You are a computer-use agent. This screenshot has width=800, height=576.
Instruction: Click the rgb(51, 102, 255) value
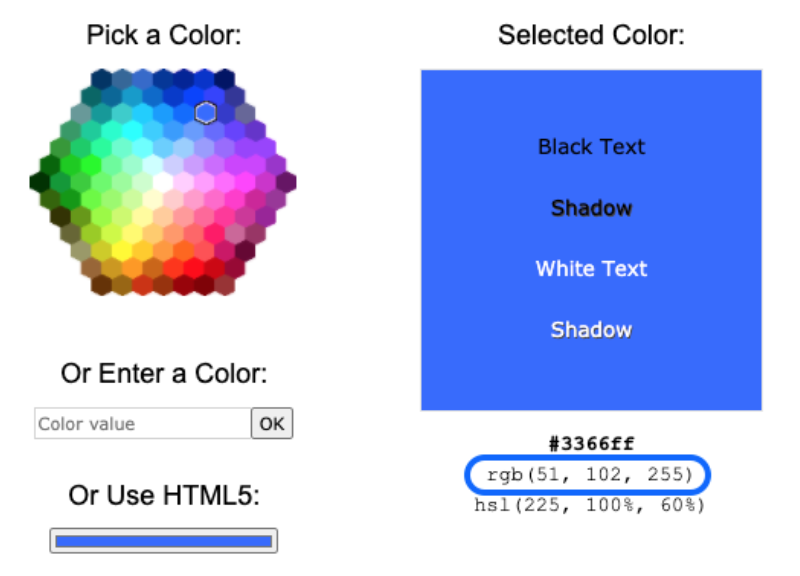589,474
